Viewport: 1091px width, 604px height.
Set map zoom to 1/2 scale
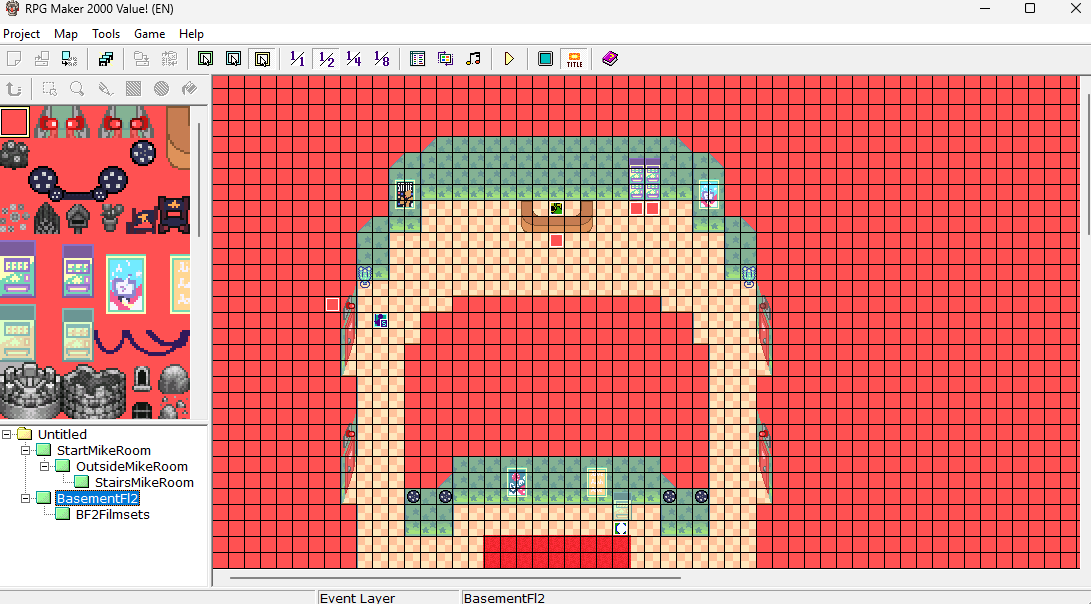pos(326,59)
